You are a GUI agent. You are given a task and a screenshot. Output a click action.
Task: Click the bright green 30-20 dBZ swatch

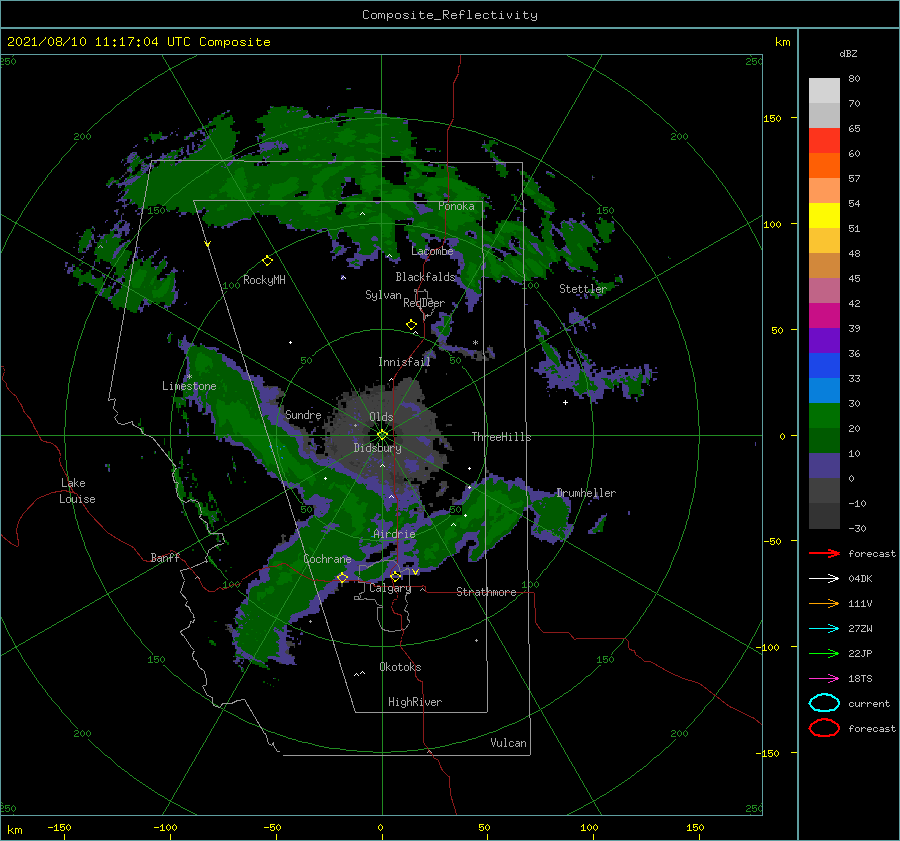click(824, 416)
